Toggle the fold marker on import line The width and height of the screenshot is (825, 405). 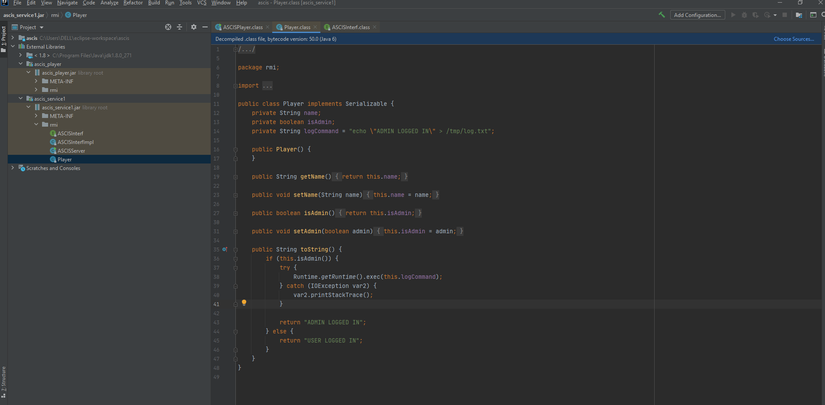point(236,86)
